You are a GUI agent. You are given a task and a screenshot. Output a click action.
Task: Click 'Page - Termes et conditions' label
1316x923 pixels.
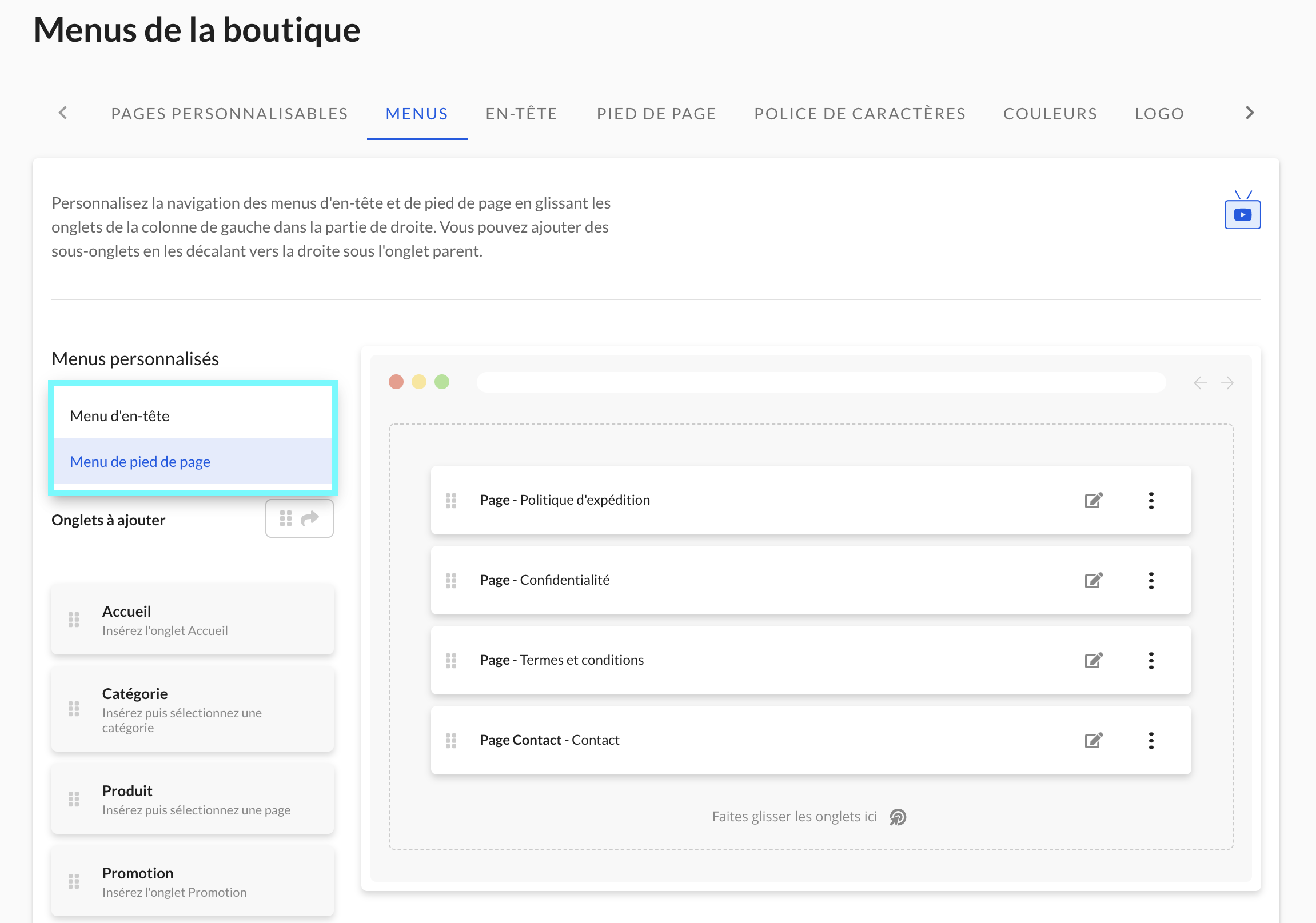562,660
